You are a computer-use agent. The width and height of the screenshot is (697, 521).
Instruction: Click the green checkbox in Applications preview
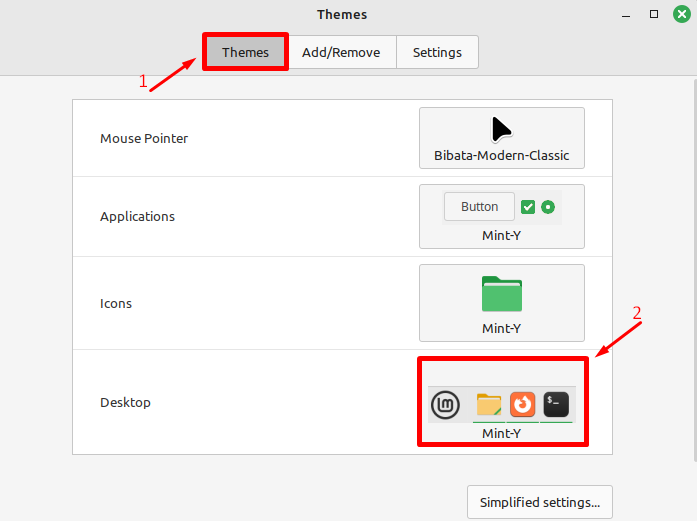pyautogui.click(x=528, y=207)
